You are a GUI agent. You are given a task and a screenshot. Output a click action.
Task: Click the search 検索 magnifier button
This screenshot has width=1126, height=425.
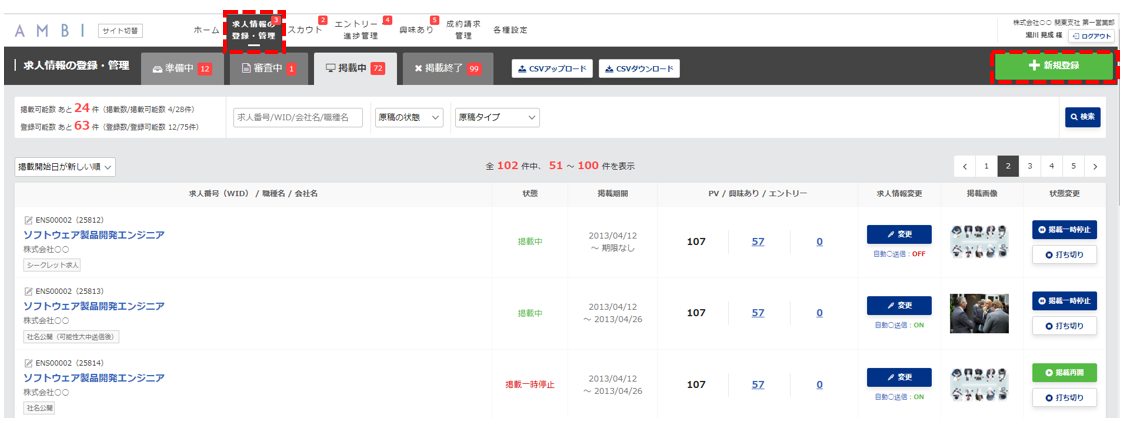[1082, 116]
